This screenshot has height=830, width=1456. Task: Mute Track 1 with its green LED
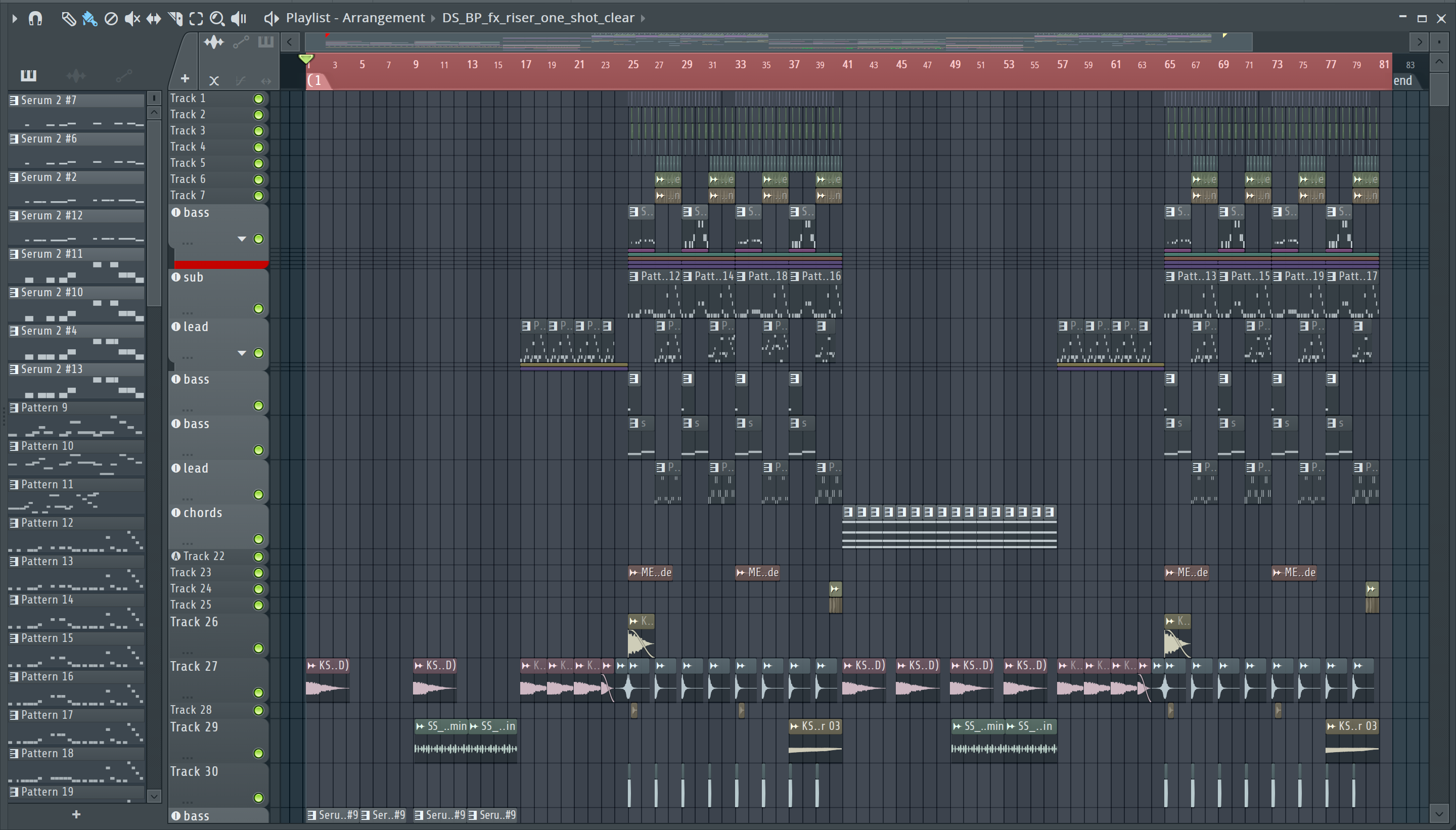(258, 99)
